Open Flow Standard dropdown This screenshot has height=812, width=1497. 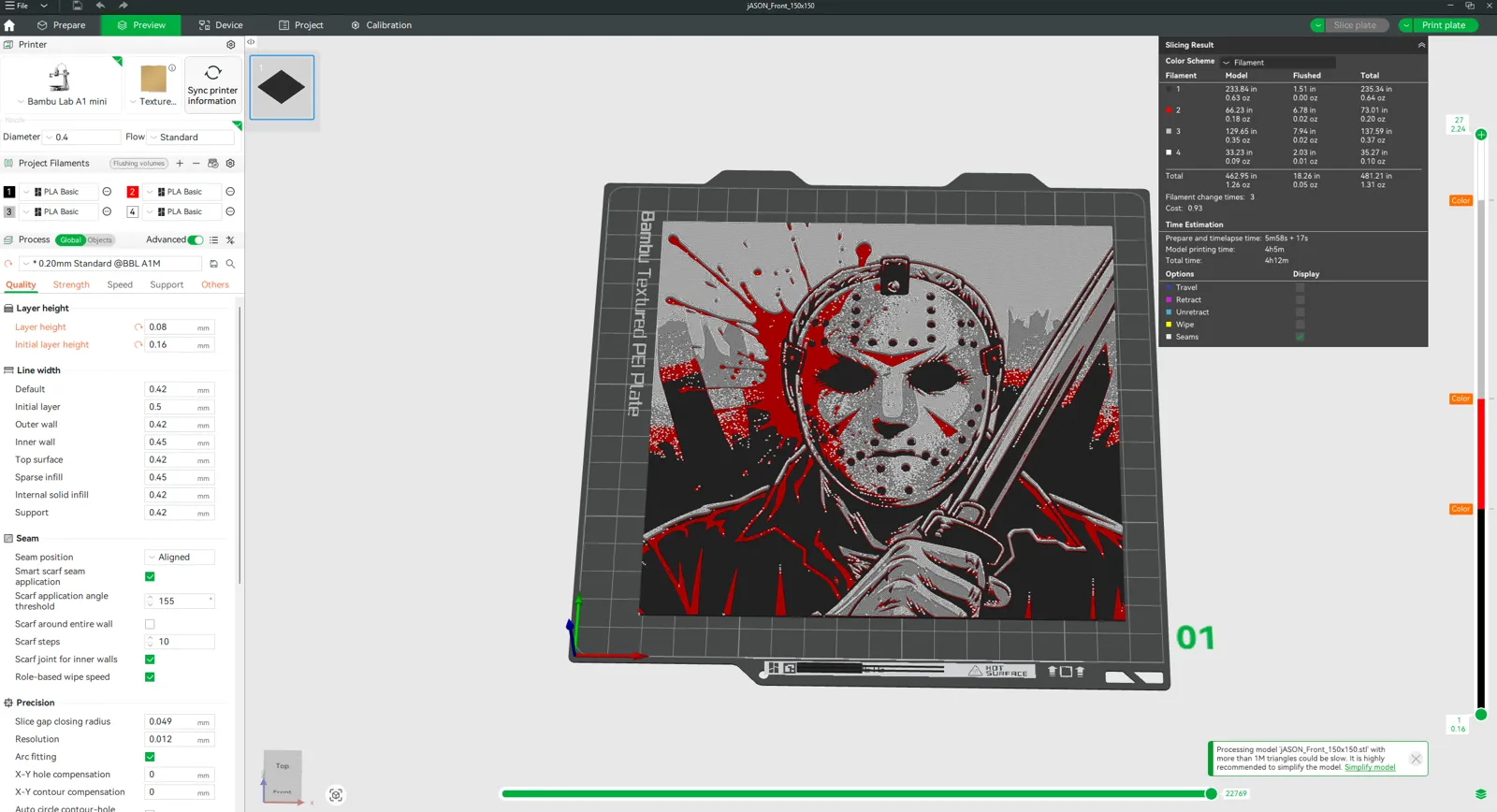(191, 138)
